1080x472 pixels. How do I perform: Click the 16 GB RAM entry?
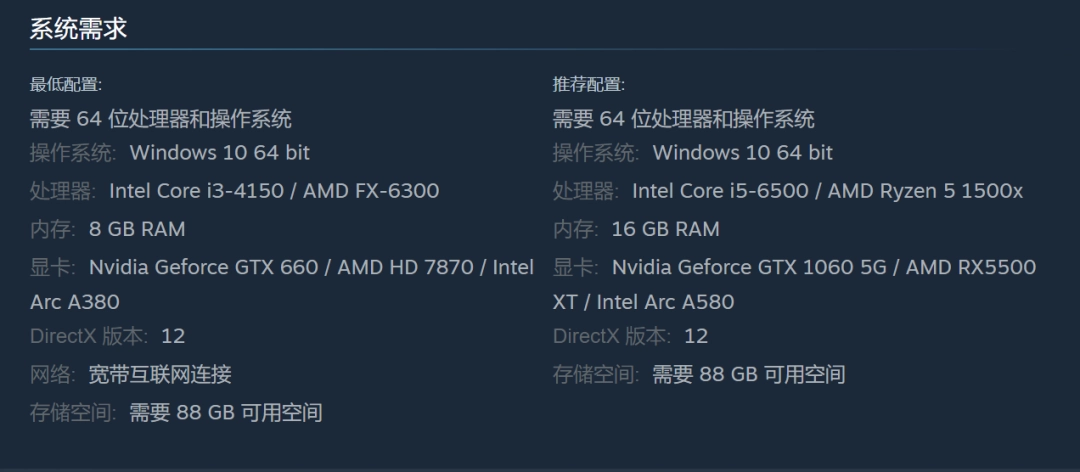click(665, 229)
